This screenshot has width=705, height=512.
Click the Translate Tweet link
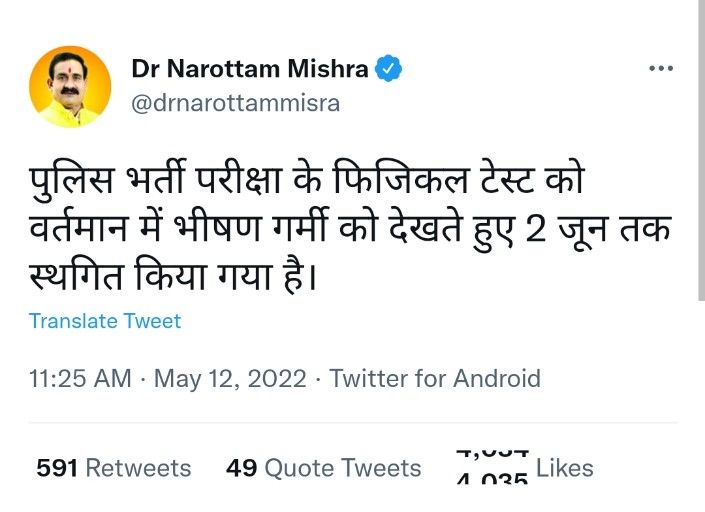(105, 321)
